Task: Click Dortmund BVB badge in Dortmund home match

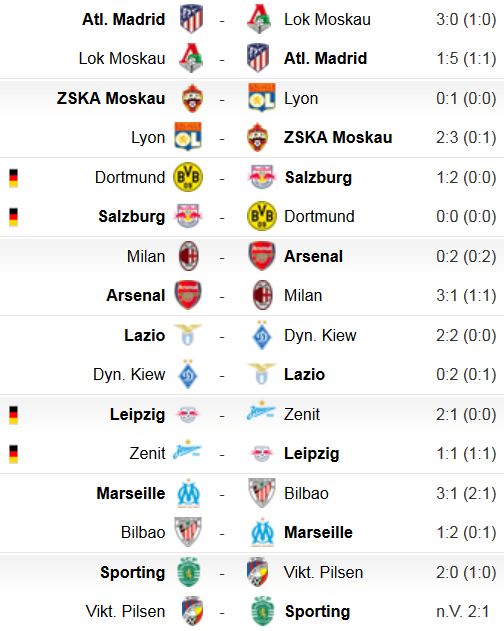Action: coord(188,177)
